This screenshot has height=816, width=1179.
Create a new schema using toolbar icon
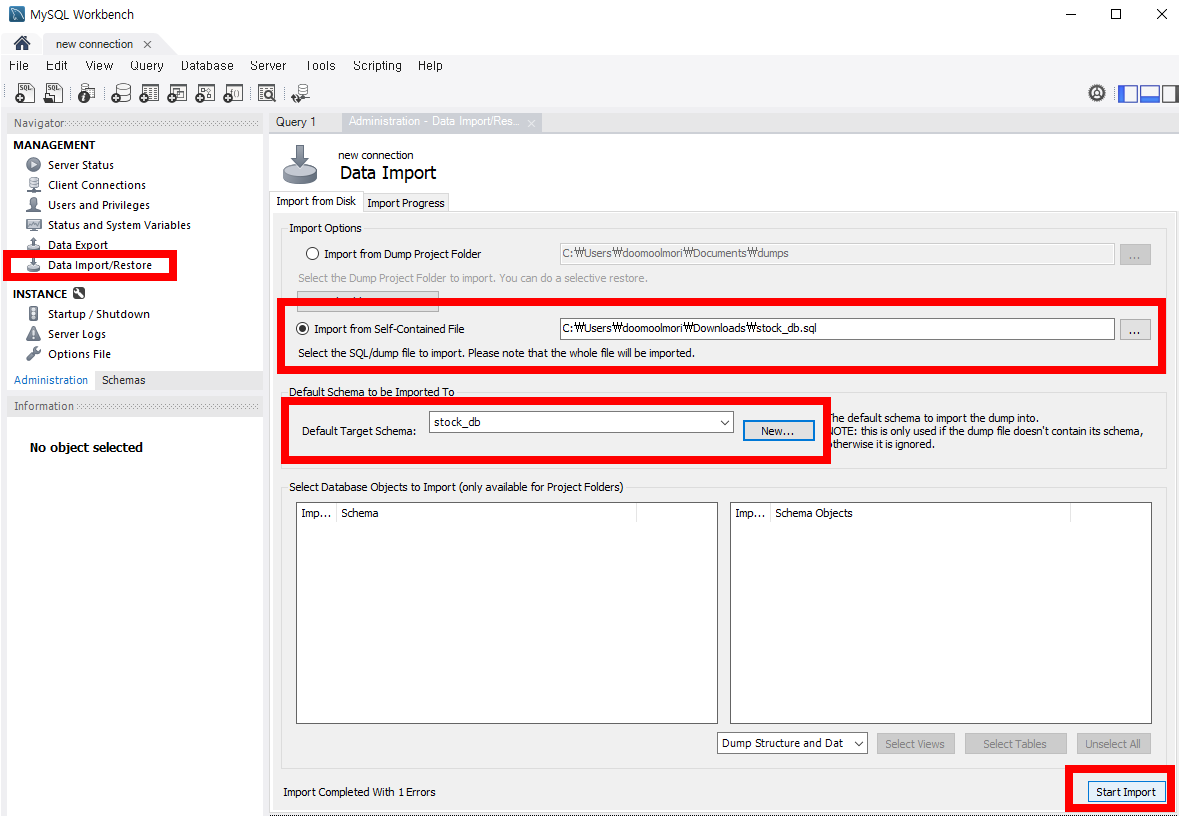[120, 93]
